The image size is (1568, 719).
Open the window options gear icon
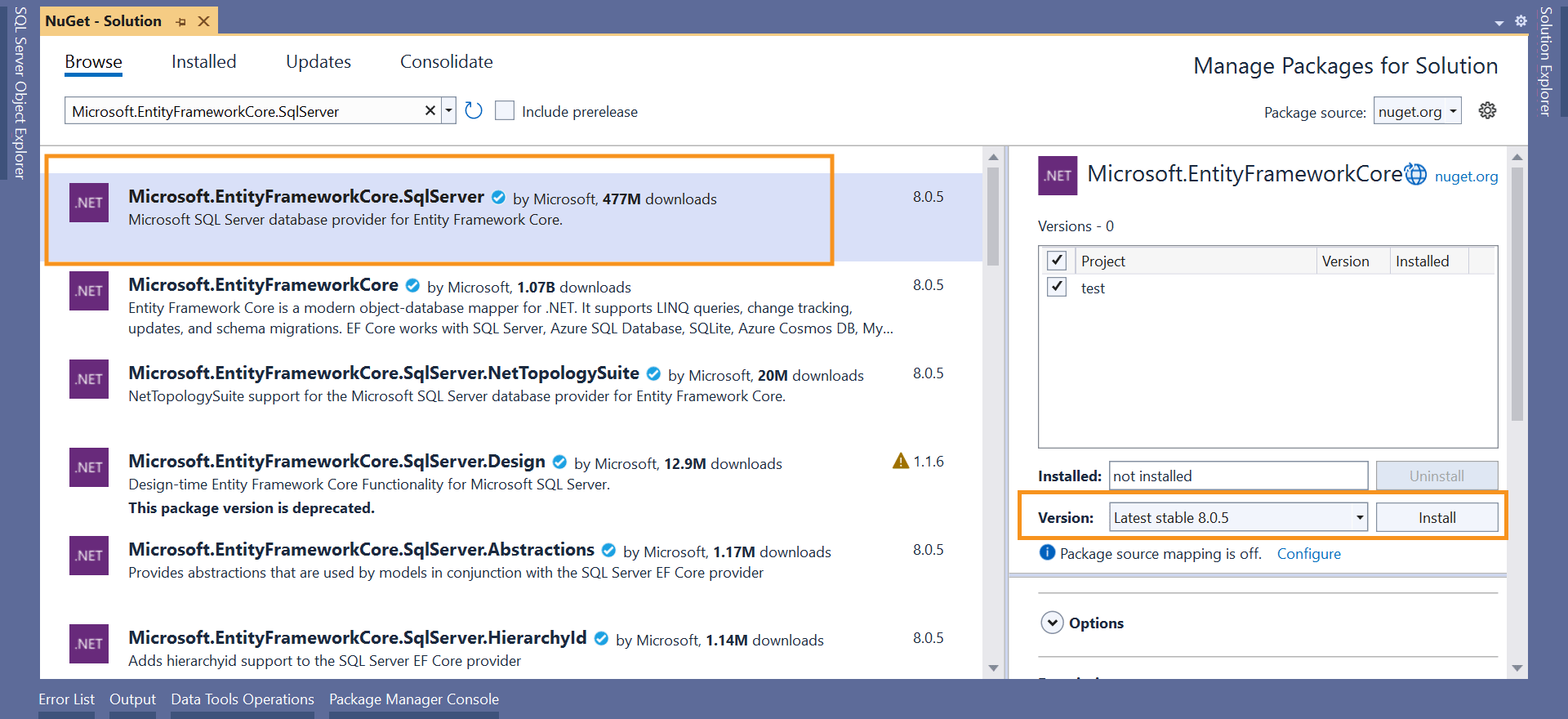[x=1521, y=21]
